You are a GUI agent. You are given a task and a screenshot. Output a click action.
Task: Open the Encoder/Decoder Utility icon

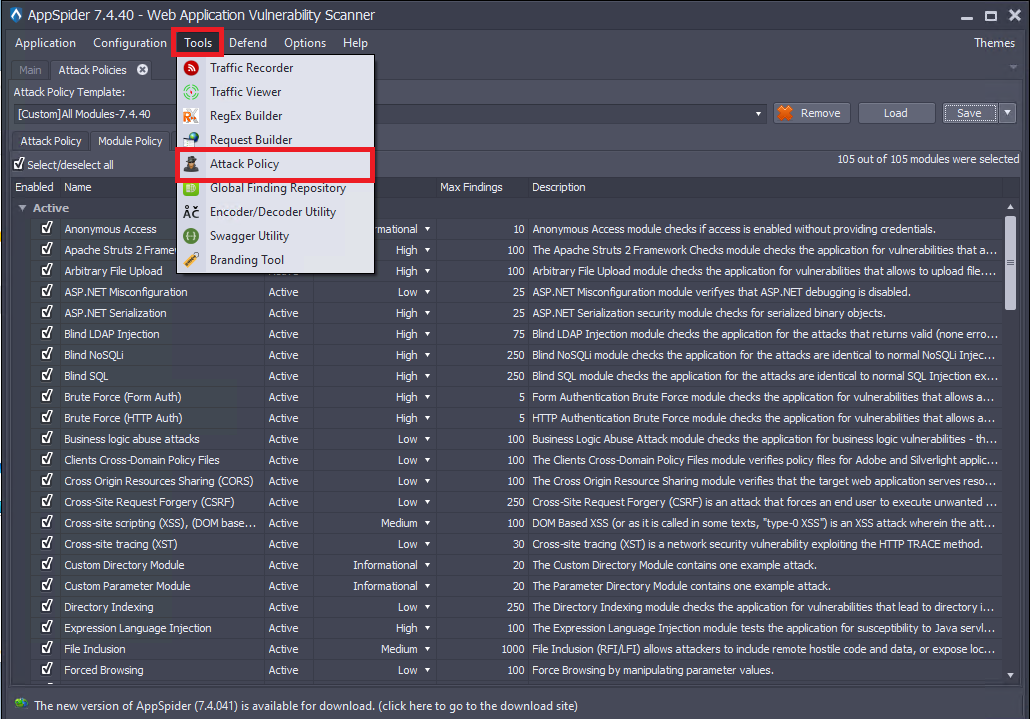[x=191, y=212]
